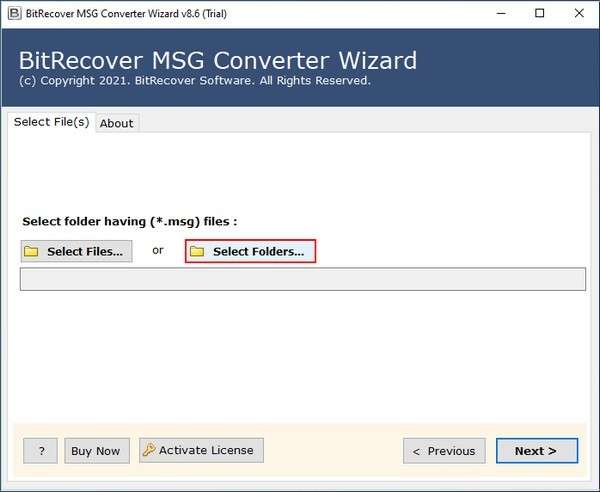Choose Select Folders... to browse folders
The height and width of the screenshot is (492, 600).
pyautogui.click(x=250, y=251)
